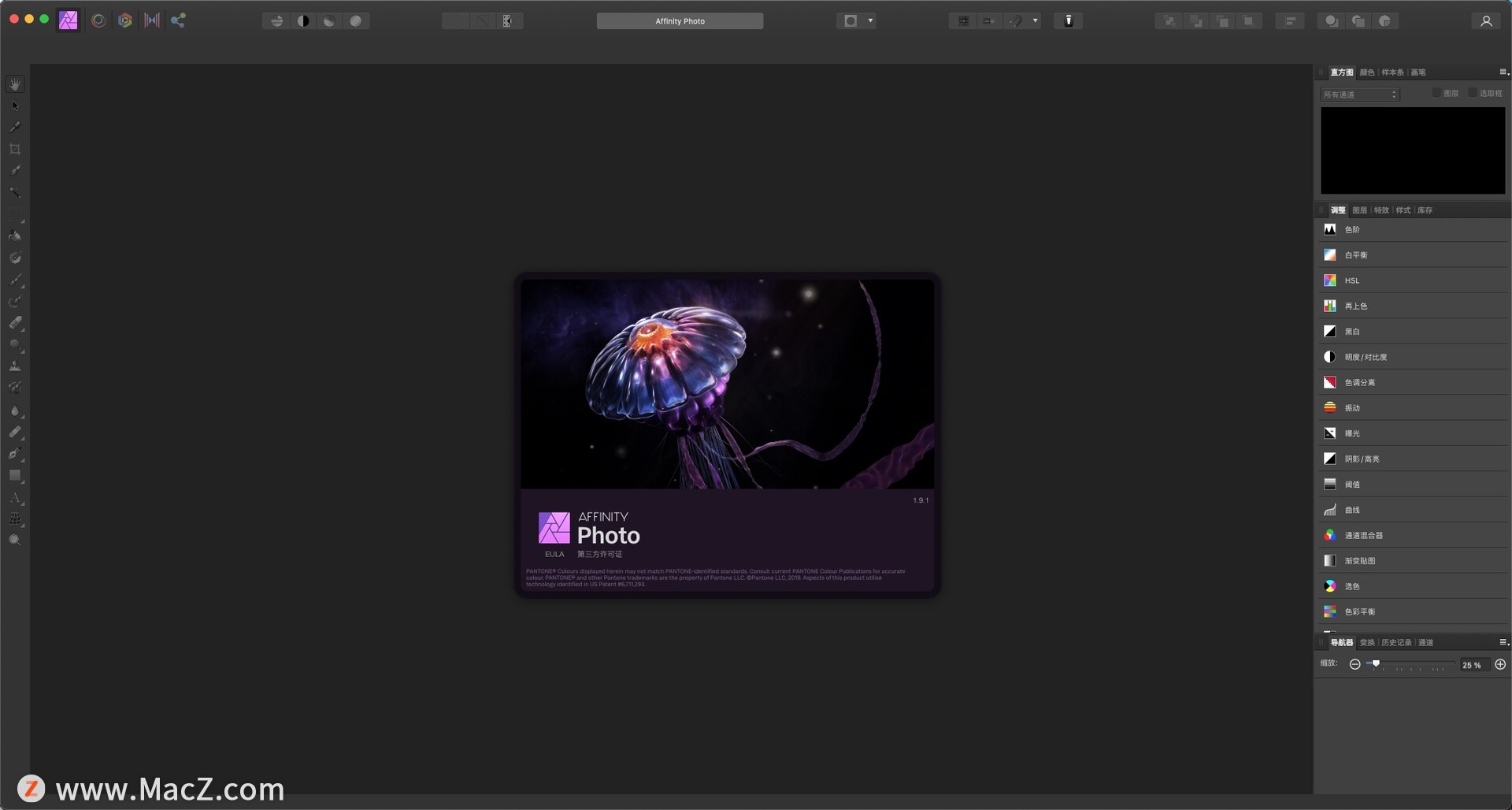Switch to the Tone Mapping Persona

click(x=152, y=20)
